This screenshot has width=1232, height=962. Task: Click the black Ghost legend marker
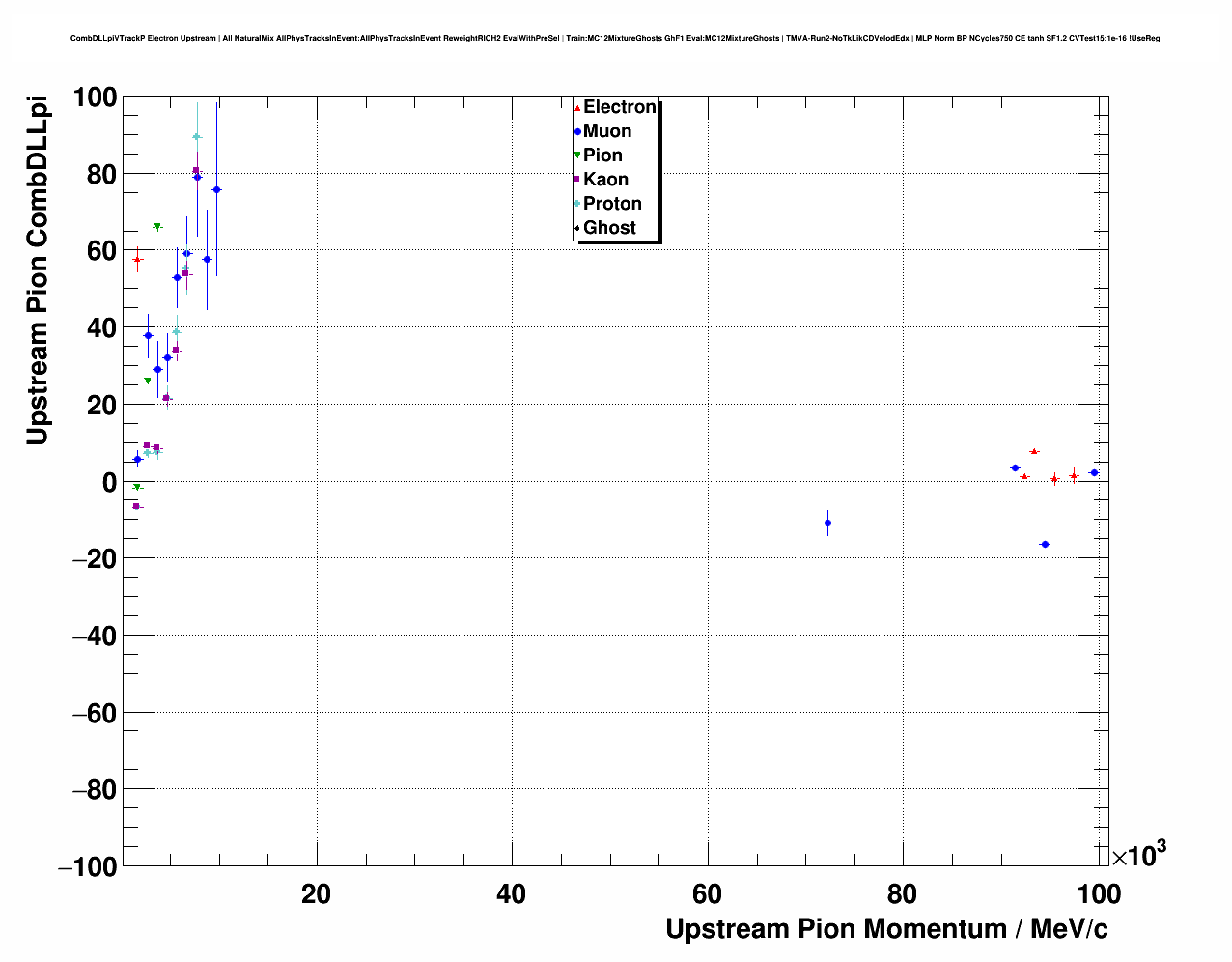point(577,228)
